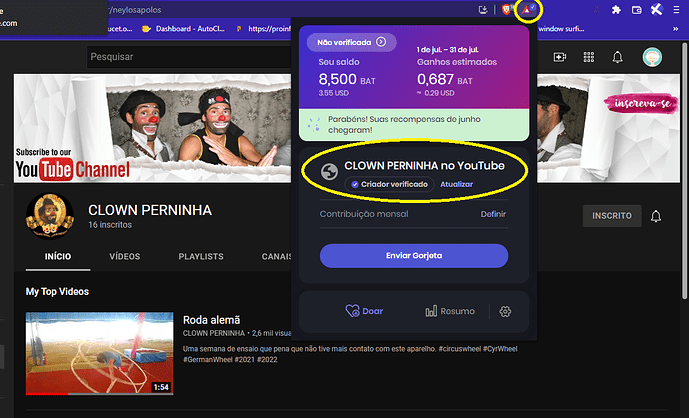Open the extensions puzzle icon
Viewport: 689px width, 418px height.
point(616,10)
